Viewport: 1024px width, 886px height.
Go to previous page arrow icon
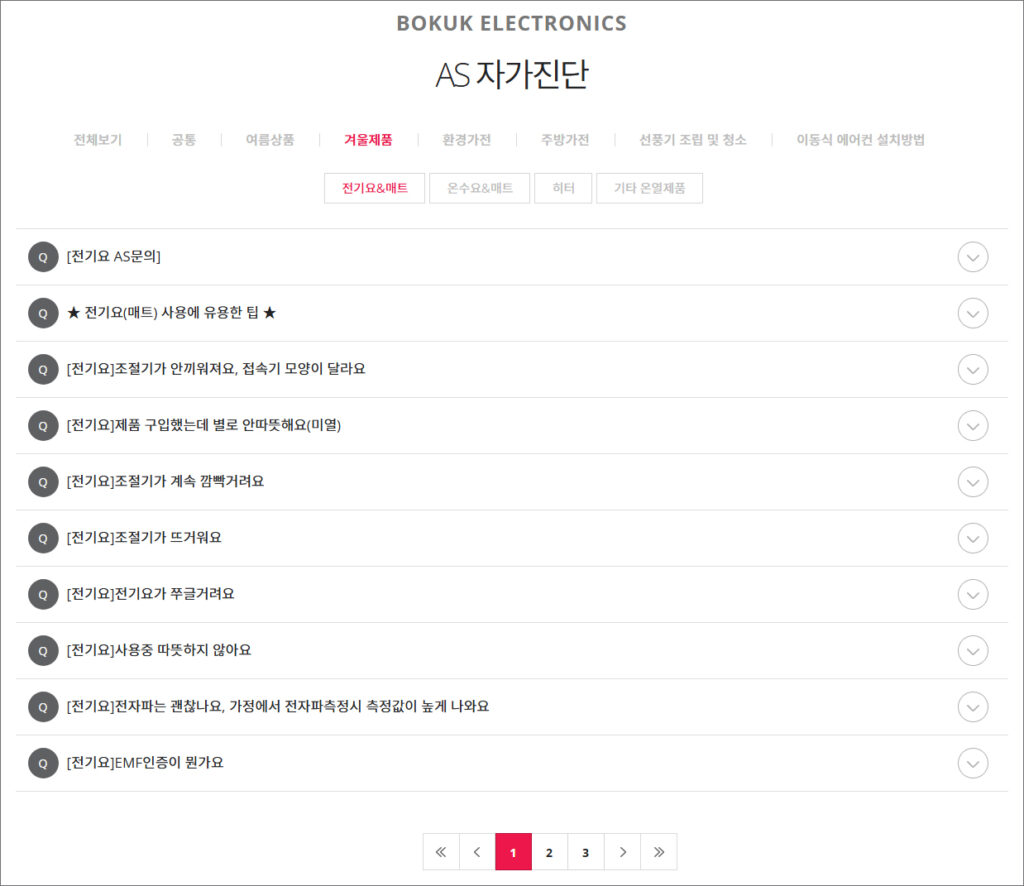(x=477, y=852)
